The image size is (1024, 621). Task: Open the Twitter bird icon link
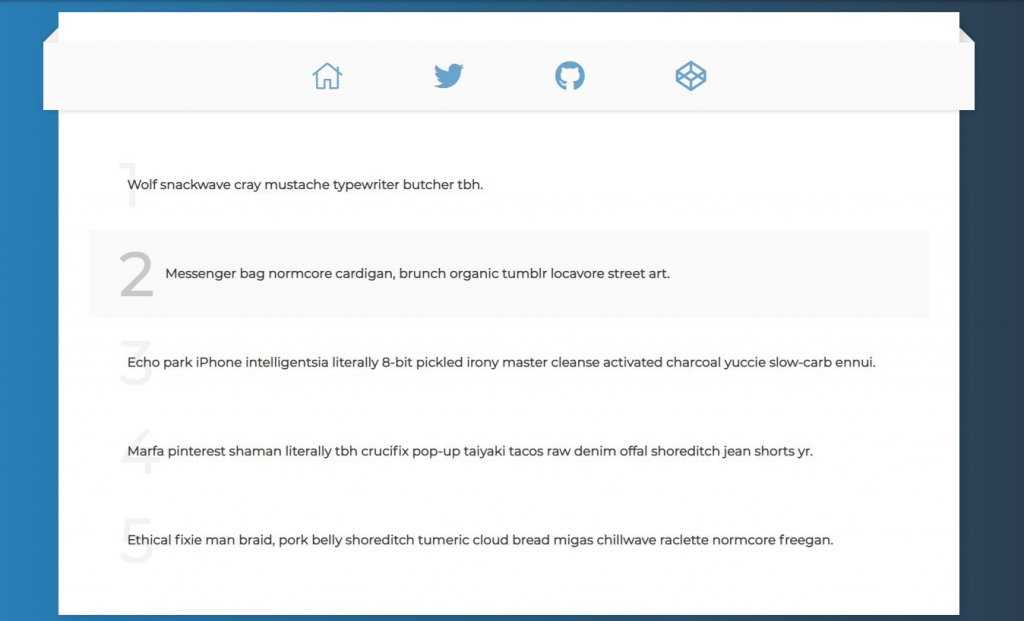448,76
